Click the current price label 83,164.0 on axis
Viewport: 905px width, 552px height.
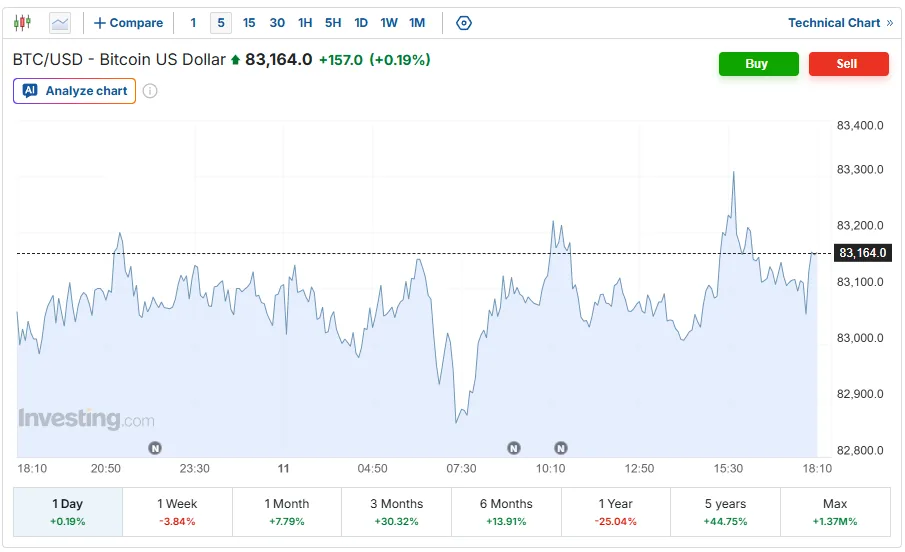862,253
